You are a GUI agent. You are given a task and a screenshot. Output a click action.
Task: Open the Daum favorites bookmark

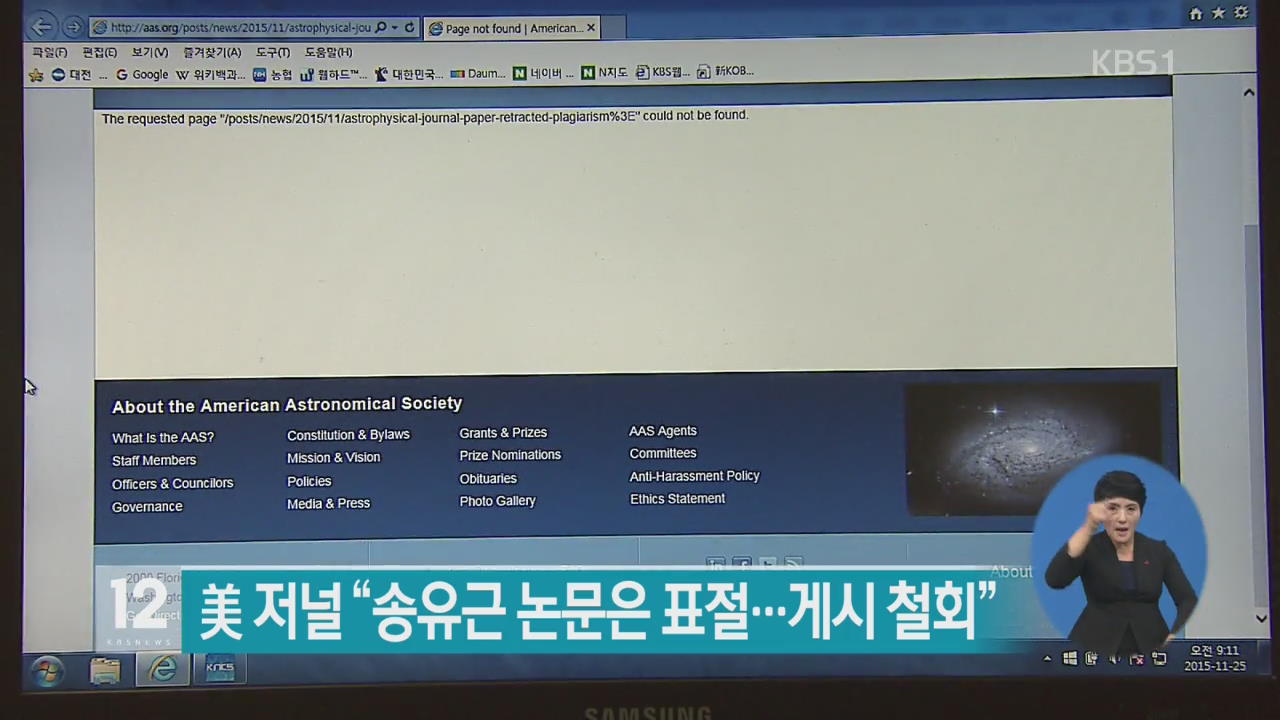(478, 73)
